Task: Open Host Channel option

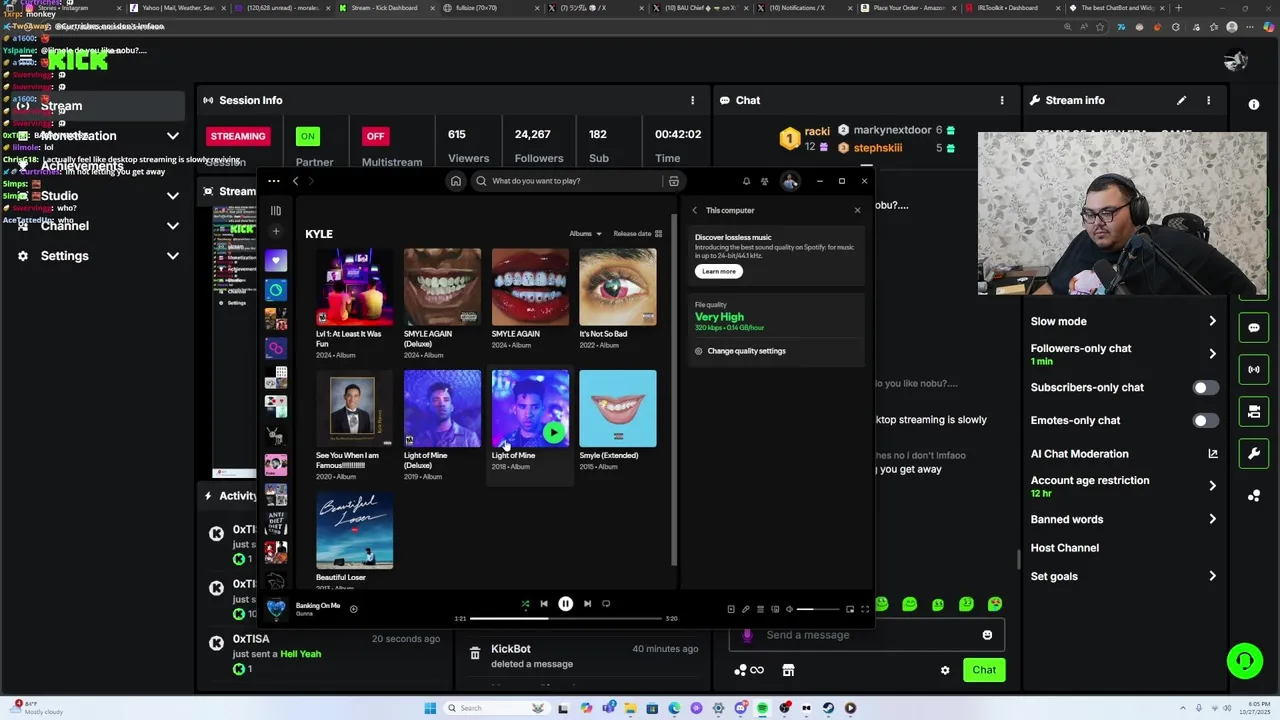Action: 1065,548
